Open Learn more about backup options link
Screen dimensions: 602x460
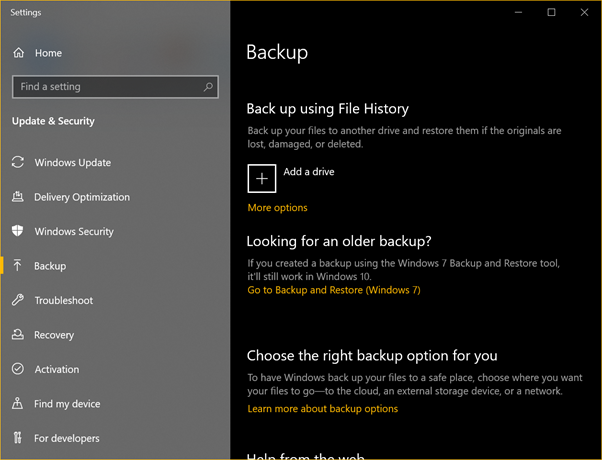(x=323, y=409)
